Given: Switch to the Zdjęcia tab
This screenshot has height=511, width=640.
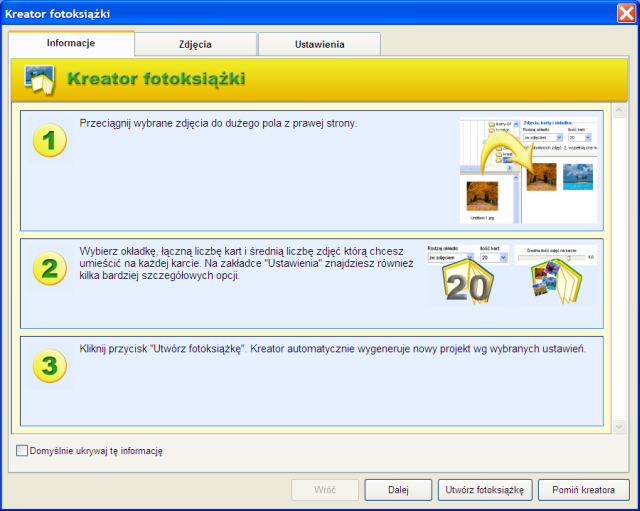Looking at the screenshot, I should click(195, 45).
